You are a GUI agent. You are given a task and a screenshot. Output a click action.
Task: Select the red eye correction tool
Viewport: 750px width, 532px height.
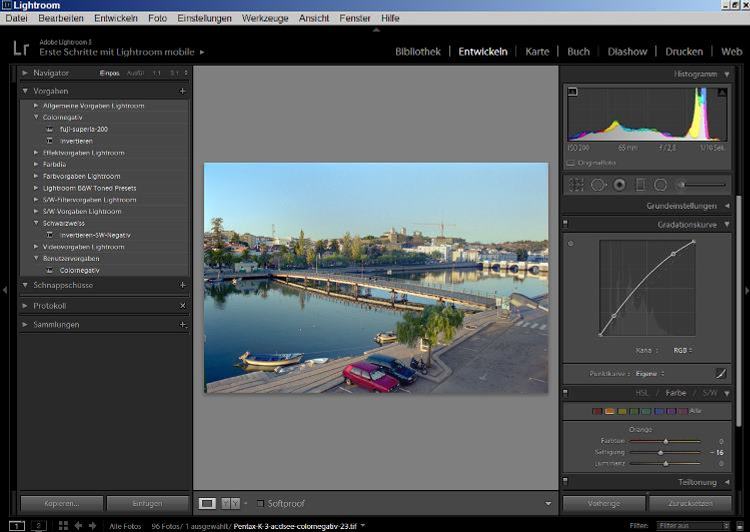pos(619,184)
